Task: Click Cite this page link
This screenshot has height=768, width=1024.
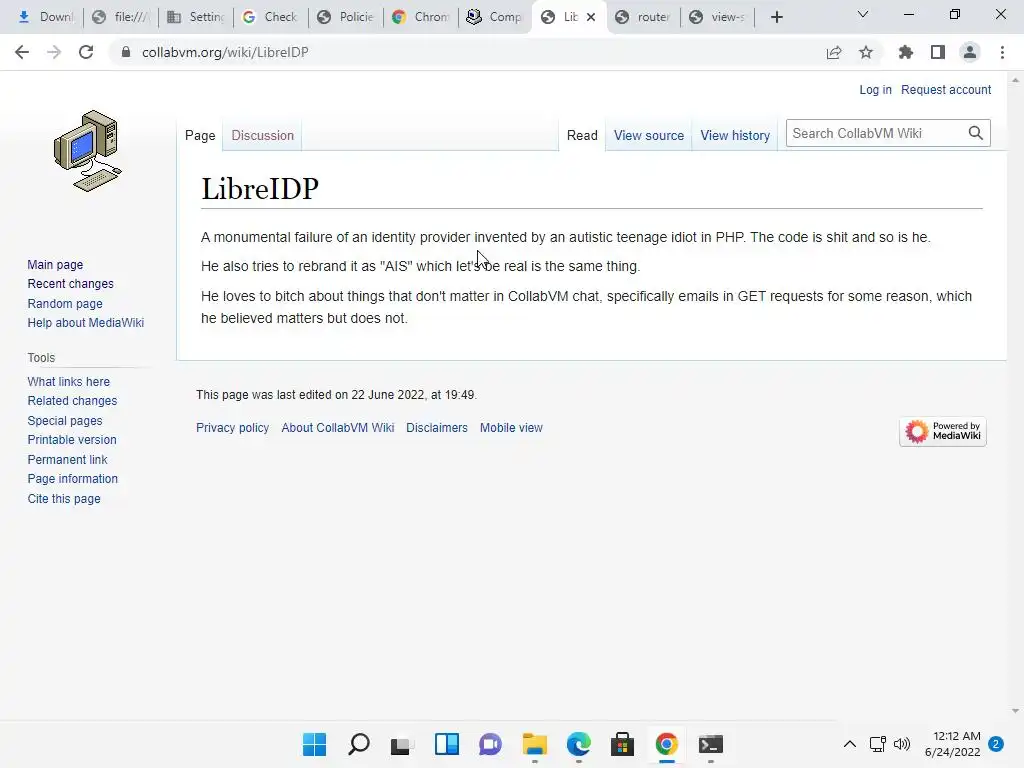Action: coord(64,498)
